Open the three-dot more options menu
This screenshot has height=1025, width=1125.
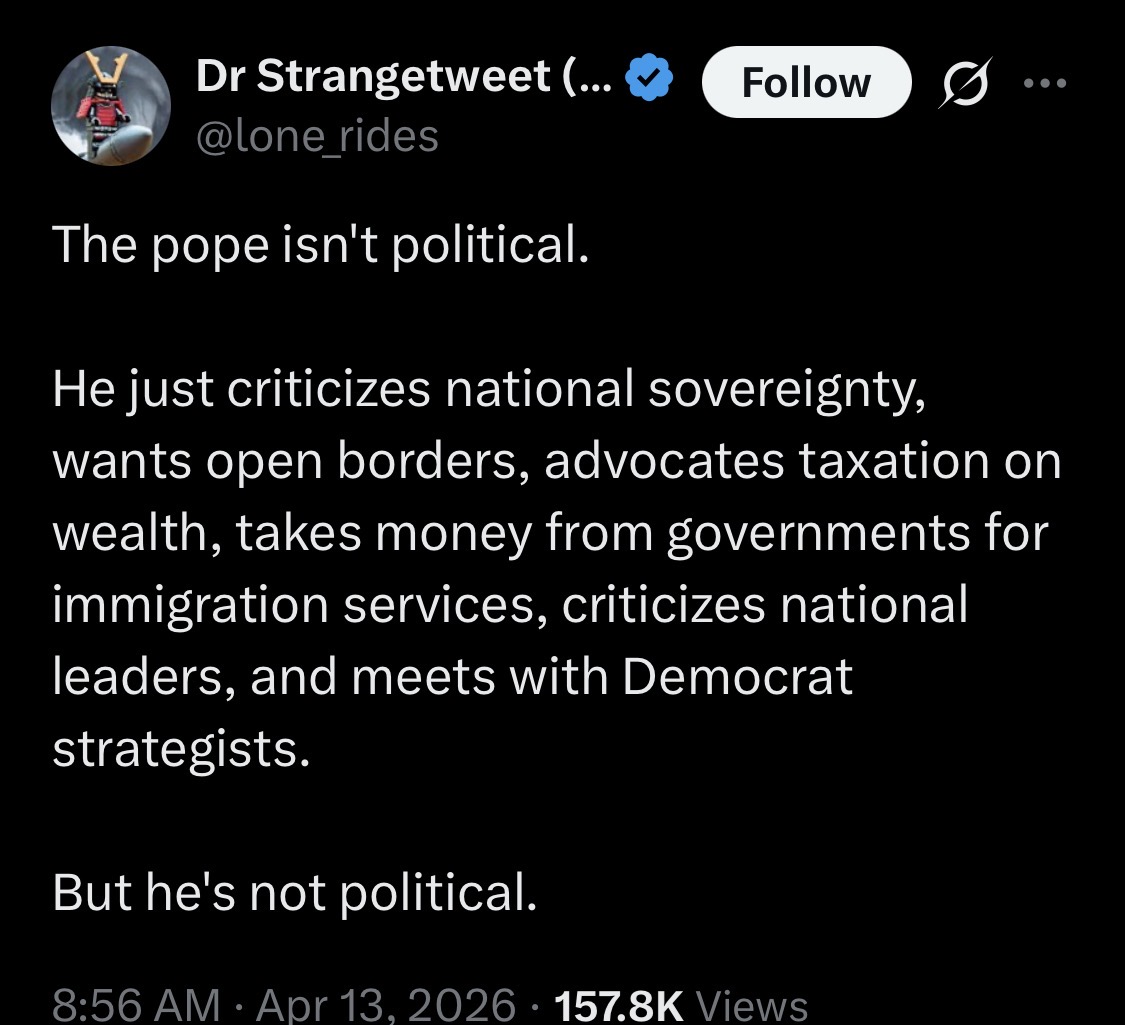point(1045,83)
